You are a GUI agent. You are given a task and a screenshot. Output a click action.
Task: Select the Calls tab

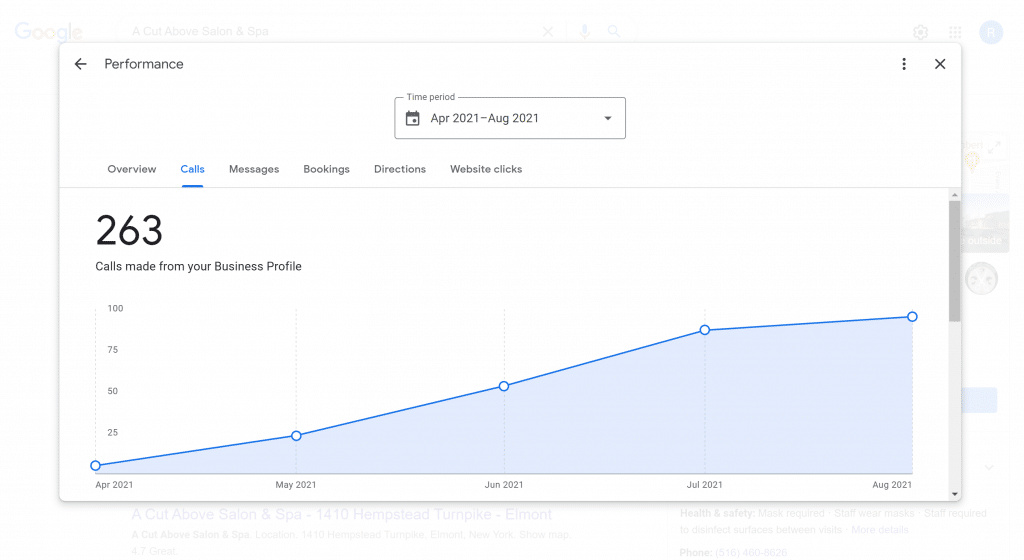pos(193,169)
